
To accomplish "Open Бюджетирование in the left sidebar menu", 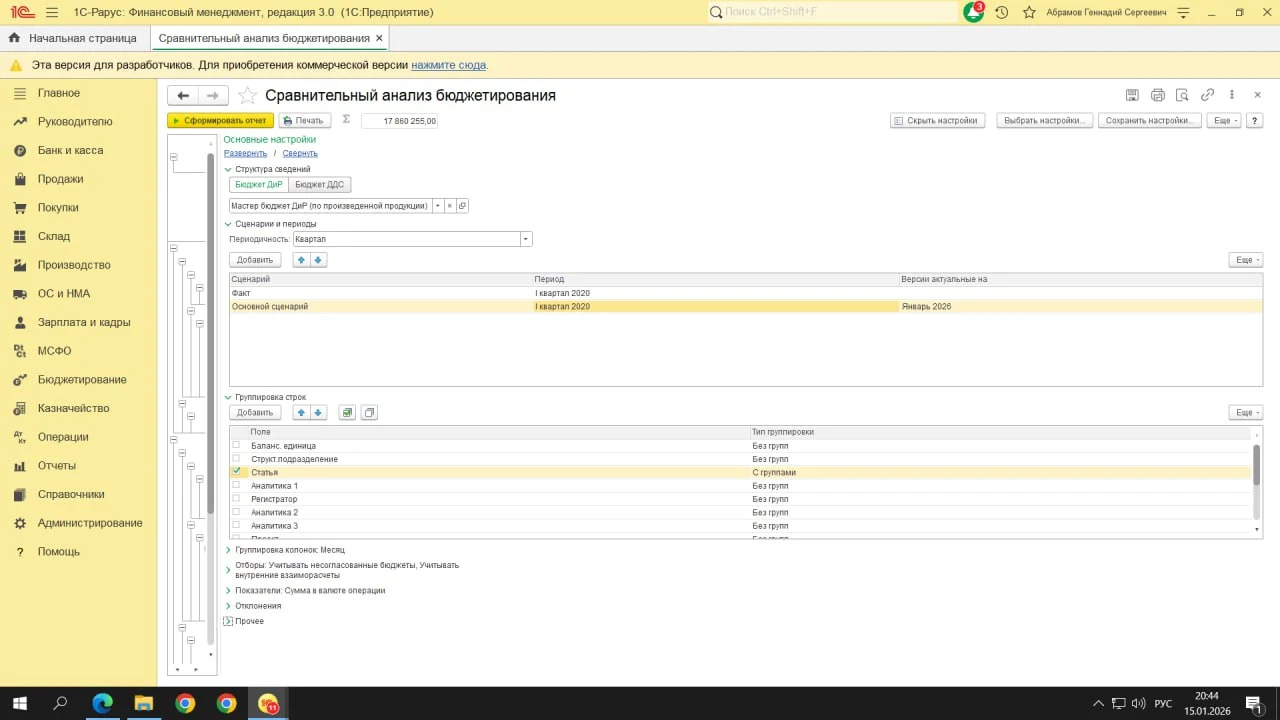I will (x=82, y=380).
